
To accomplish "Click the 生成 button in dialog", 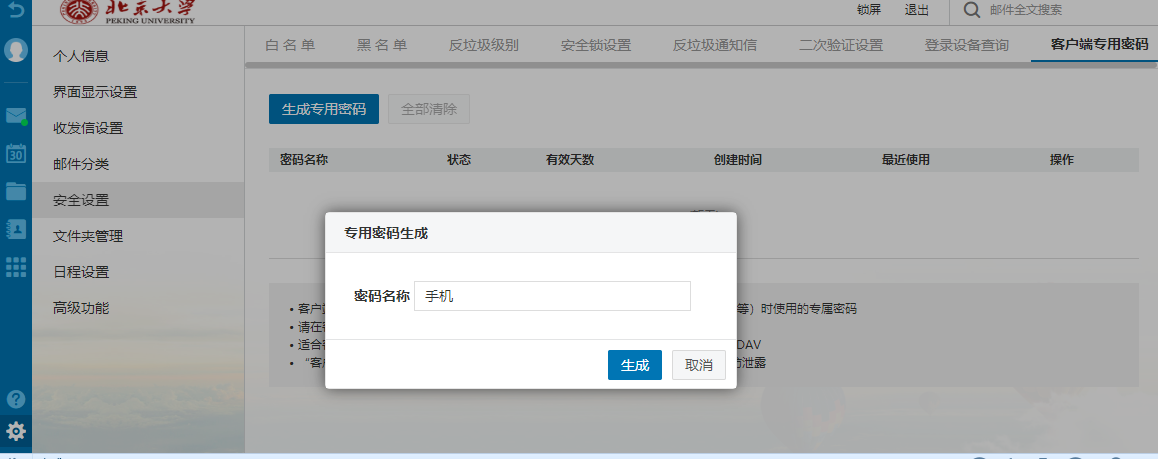I will (635, 365).
